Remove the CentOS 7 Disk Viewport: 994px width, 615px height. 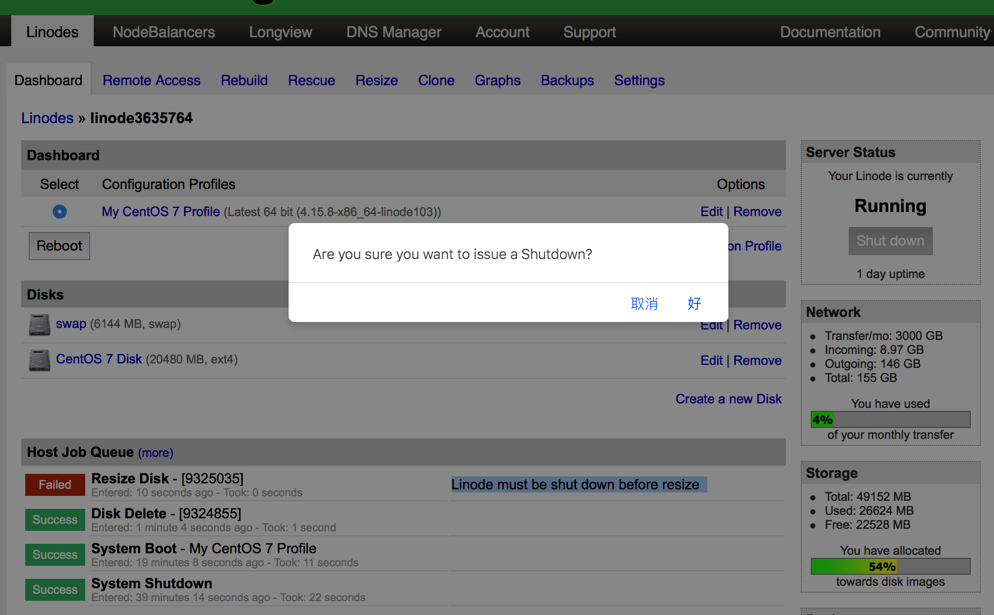click(758, 360)
